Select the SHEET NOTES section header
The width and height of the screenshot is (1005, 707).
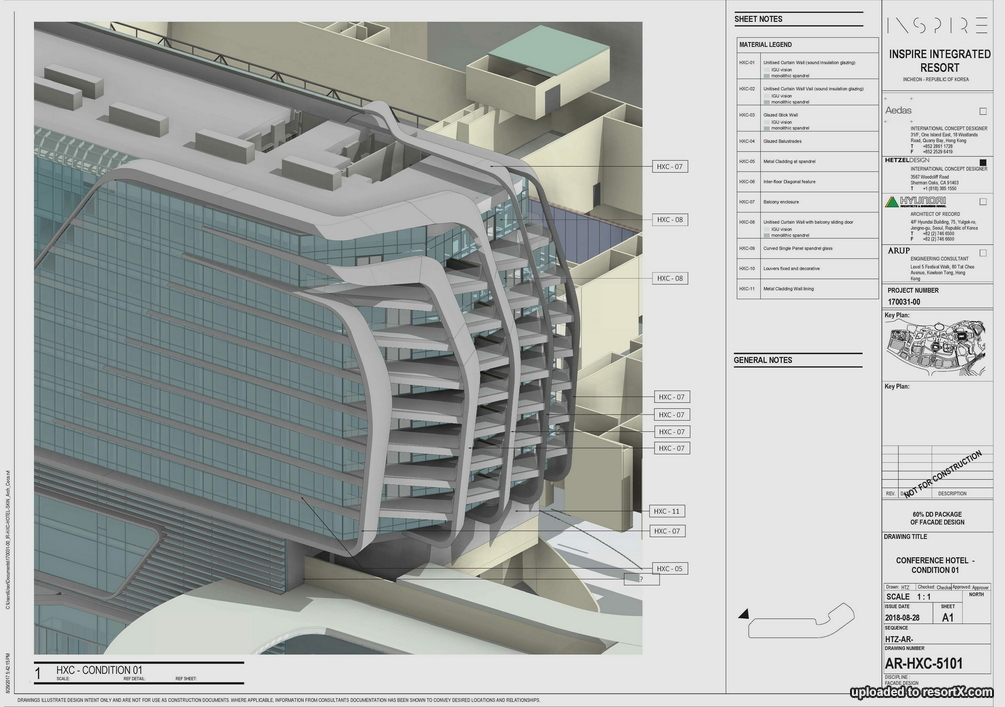(x=757, y=18)
